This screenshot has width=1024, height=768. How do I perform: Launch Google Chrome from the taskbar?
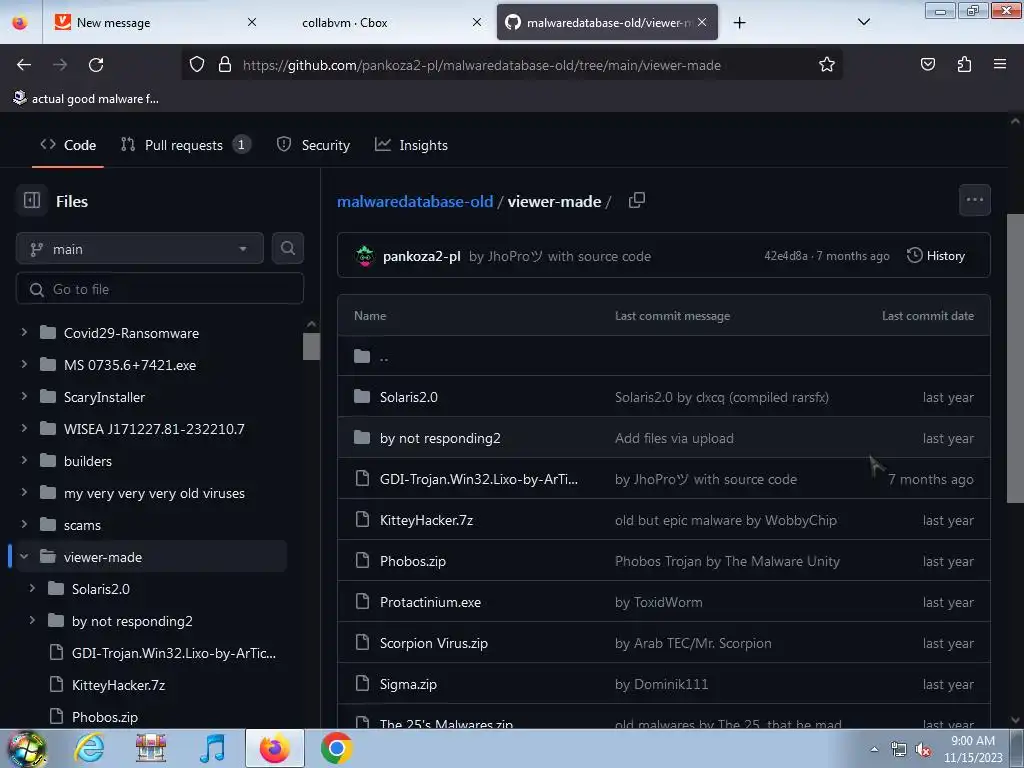click(x=337, y=748)
